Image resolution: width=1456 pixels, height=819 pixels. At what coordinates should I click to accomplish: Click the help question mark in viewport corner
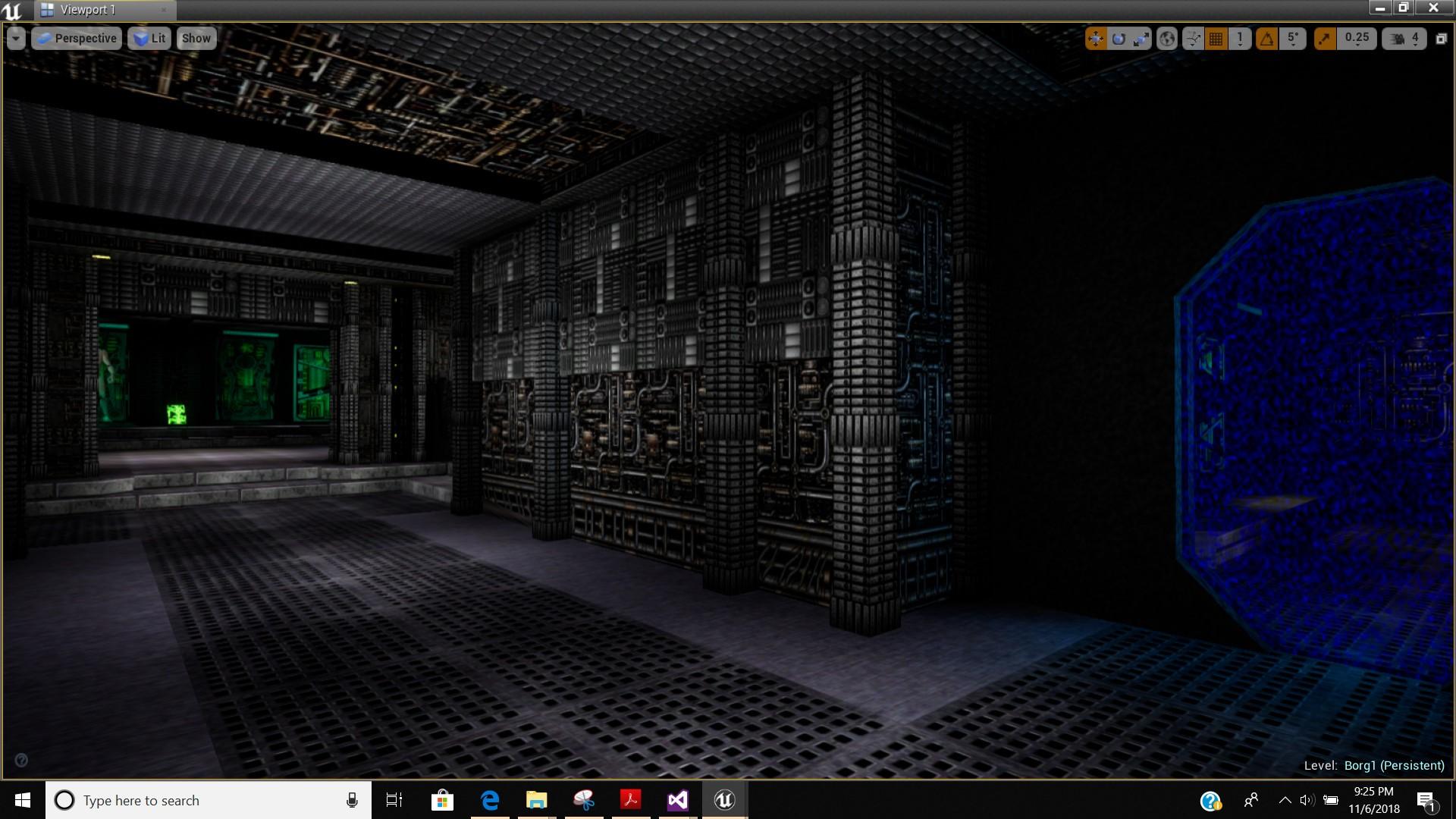point(21,760)
